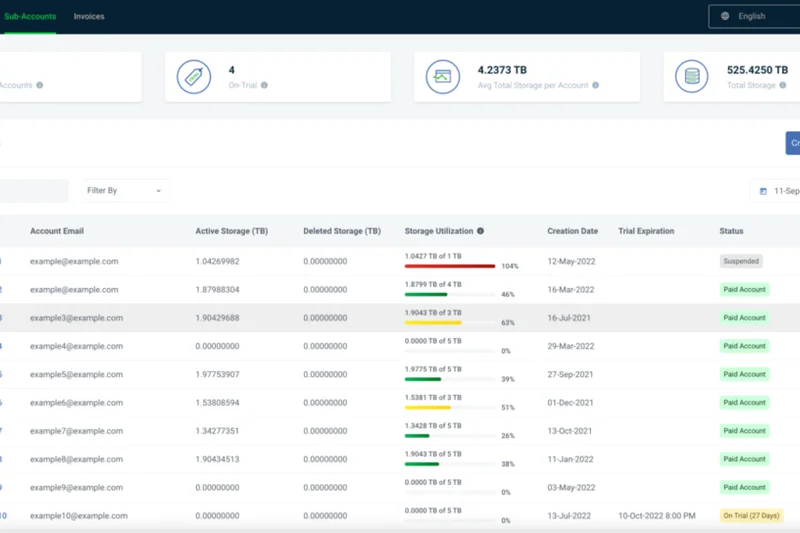Sort by Creation Date column header
Viewport: 800px width, 533px height.
572,231
